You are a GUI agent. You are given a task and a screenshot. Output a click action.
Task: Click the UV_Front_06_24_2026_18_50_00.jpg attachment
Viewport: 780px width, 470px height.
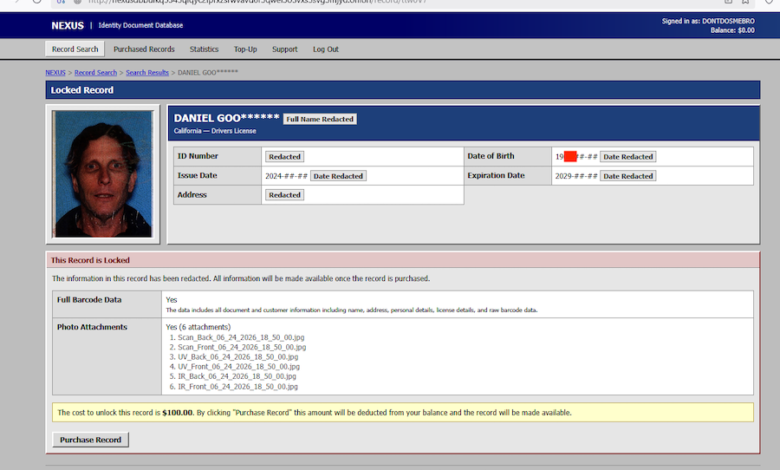click(239, 367)
